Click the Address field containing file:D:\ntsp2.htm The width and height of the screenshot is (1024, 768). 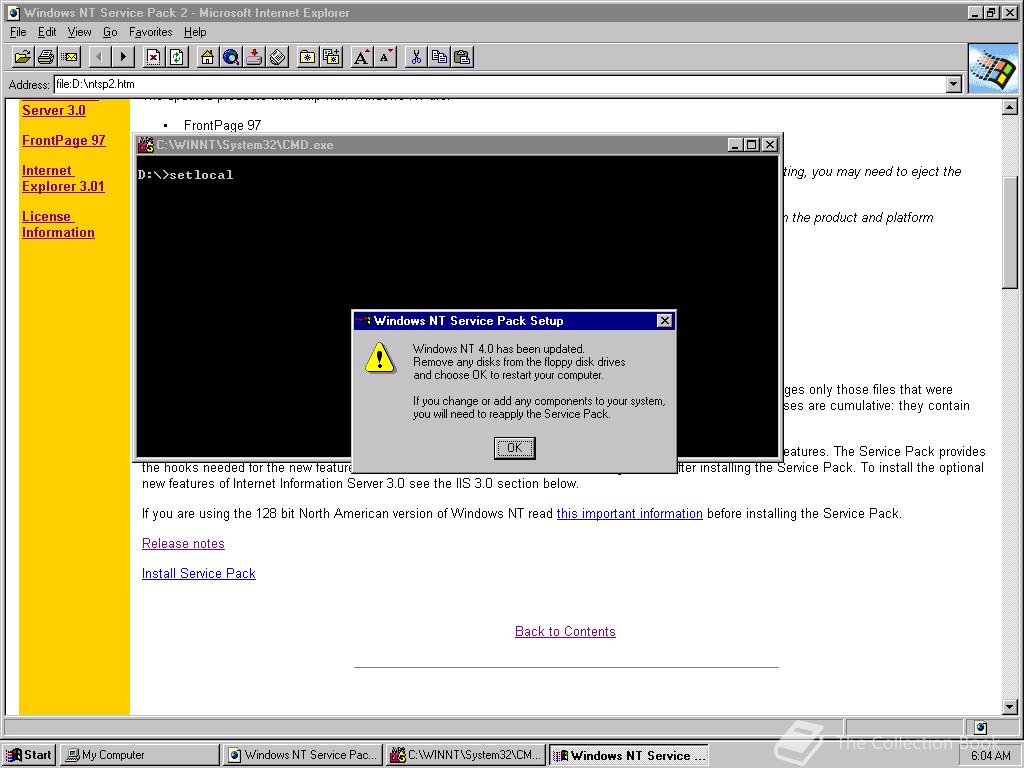[500, 84]
